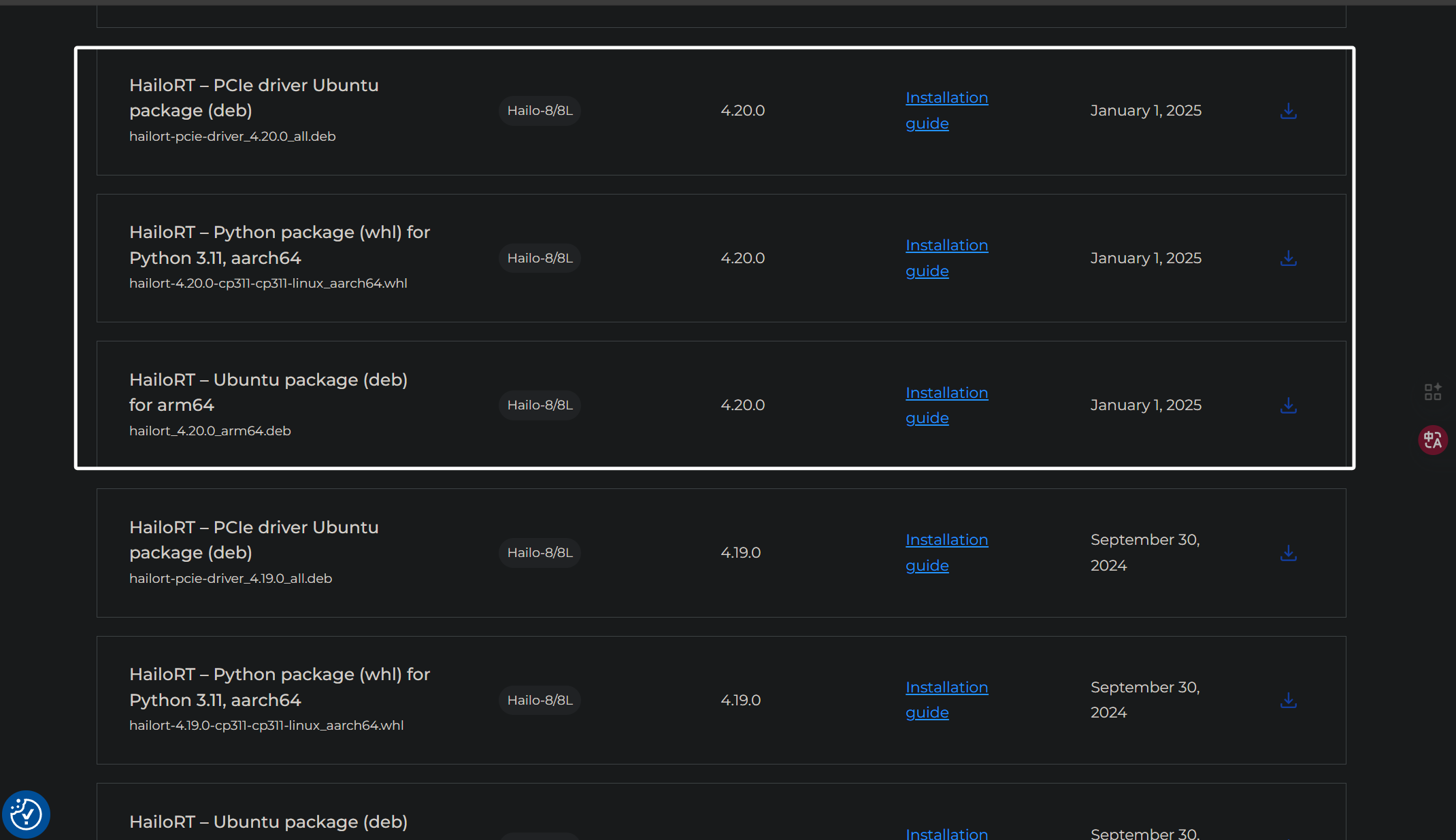This screenshot has width=1456, height=840.
Task: Click version 4.20.0 in PCIe driver row
Action: (x=743, y=111)
